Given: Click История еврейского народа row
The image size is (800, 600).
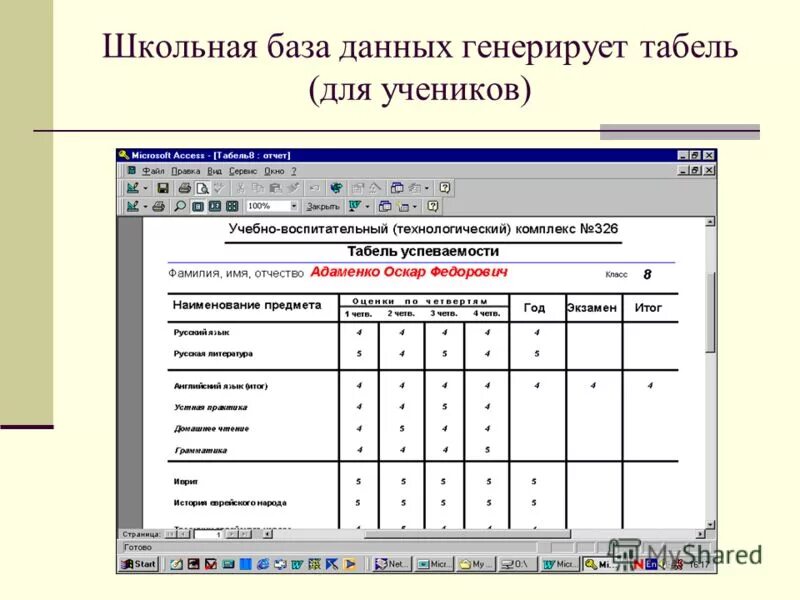Looking at the screenshot, I should 230,503.
